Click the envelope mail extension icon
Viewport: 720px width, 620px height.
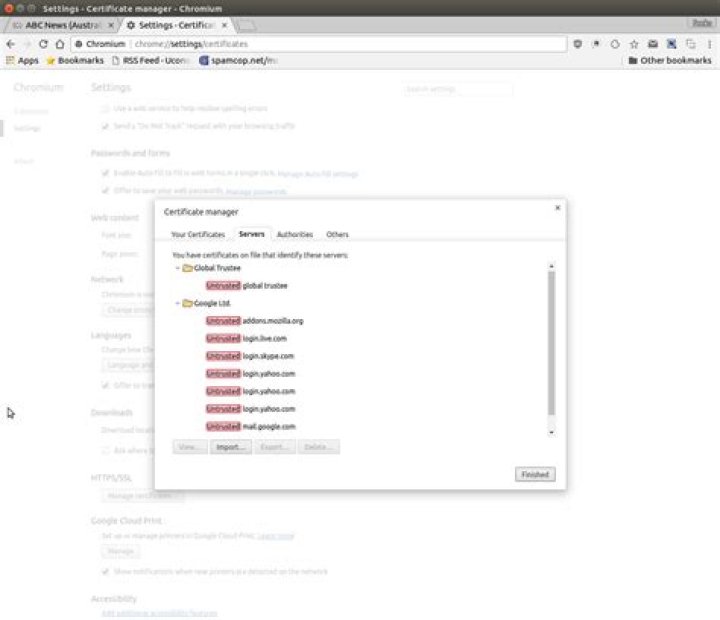652,44
